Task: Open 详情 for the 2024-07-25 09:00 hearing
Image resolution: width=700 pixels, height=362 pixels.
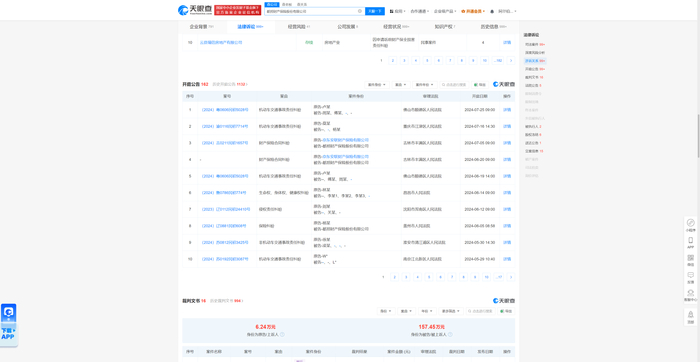Action: click(507, 110)
